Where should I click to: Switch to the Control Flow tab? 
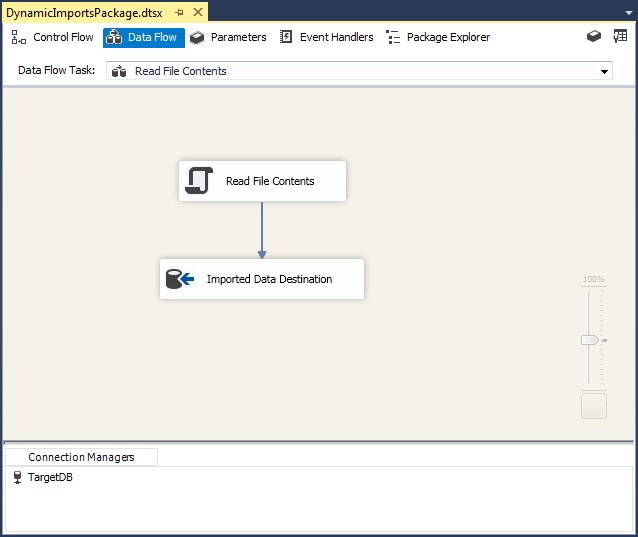tap(52, 38)
